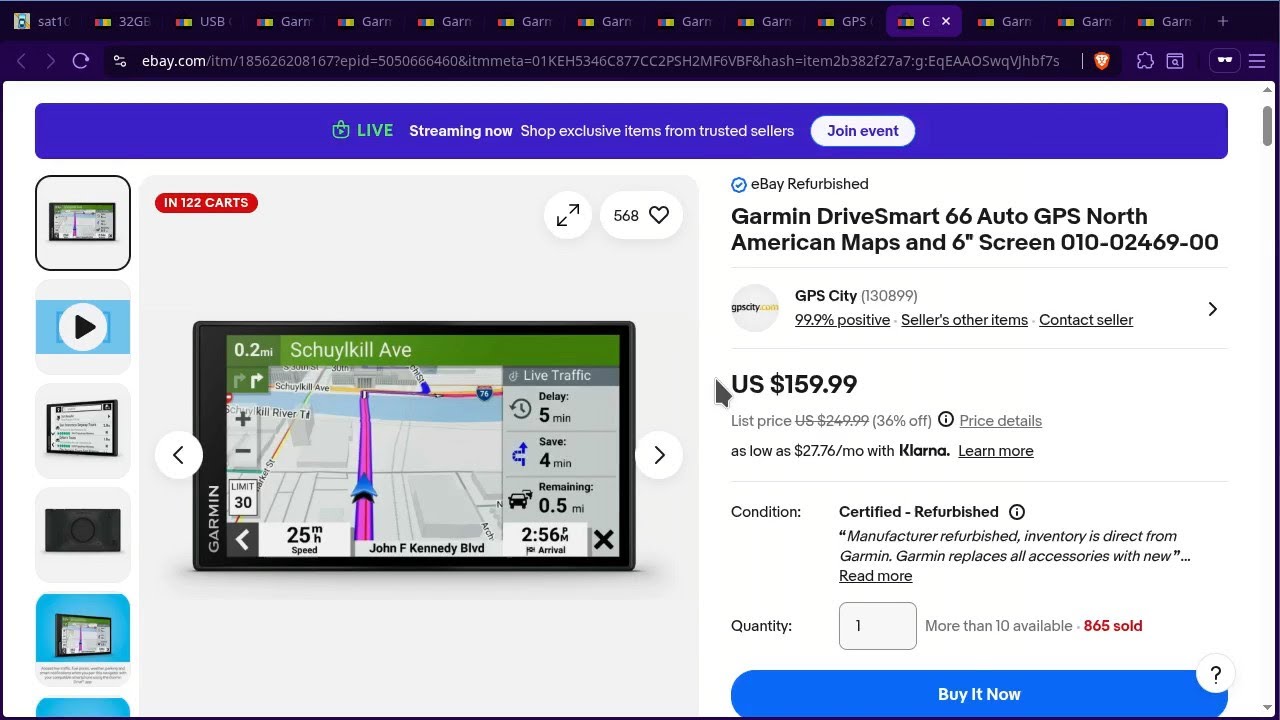Open site info icon beside ebay.com URL
The width and height of the screenshot is (1280, 720).
(120, 61)
